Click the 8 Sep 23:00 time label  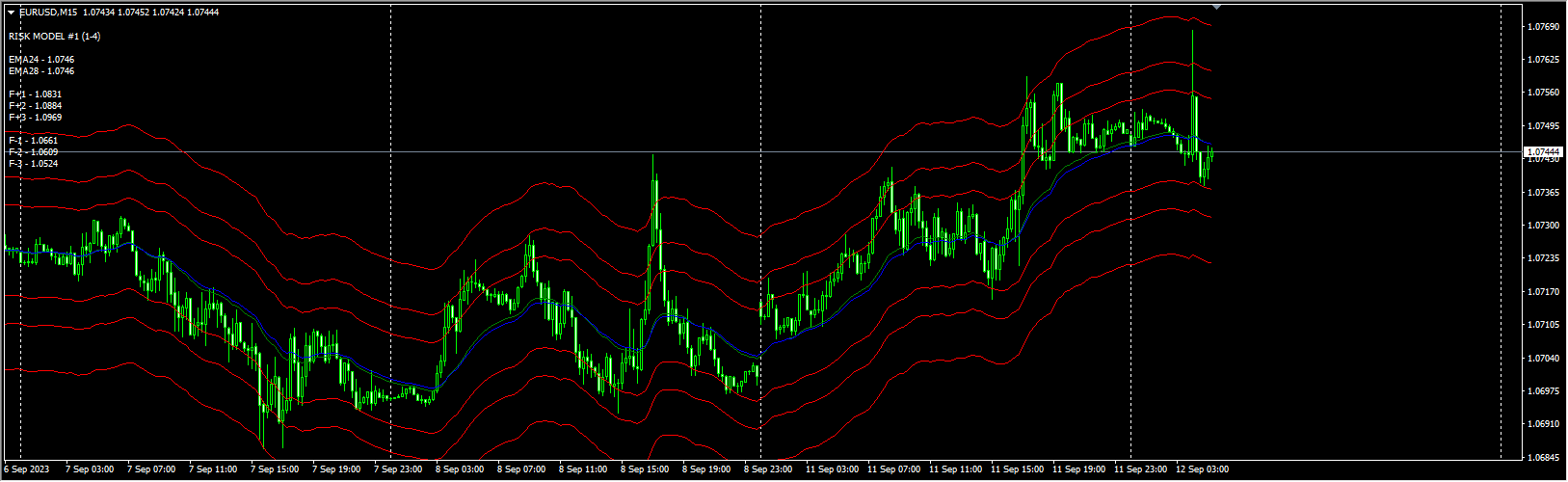(767, 469)
